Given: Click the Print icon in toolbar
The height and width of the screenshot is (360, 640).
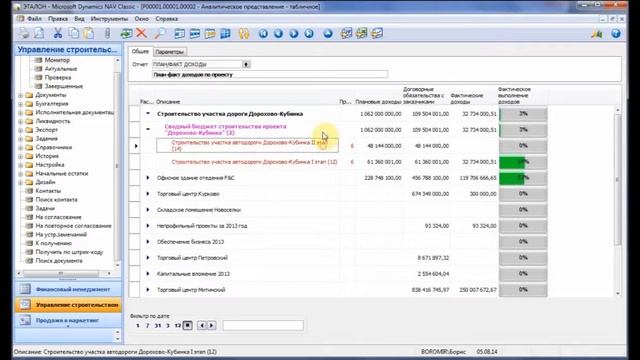Looking at the screenshot, I should (x=24, y=33).
